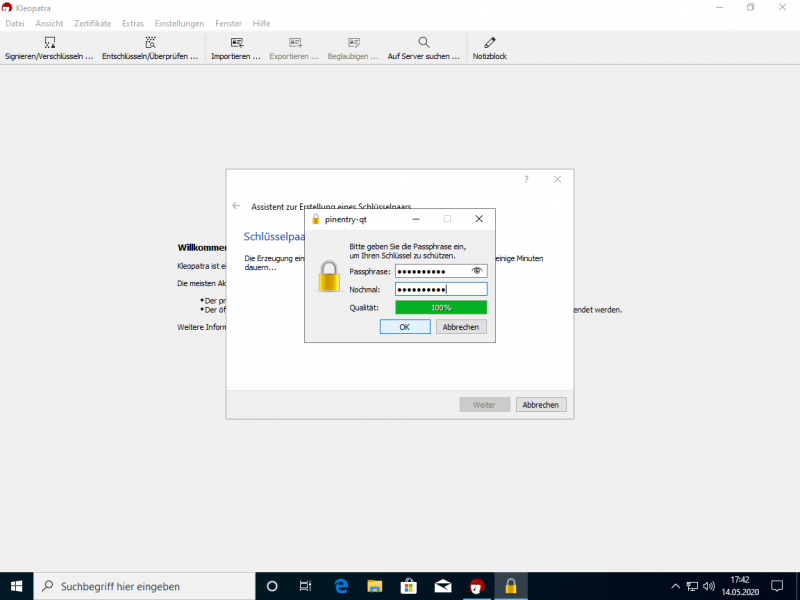Open the Datei menu
The width and height of the screenshot is (800, 600).
coord(15,23)
